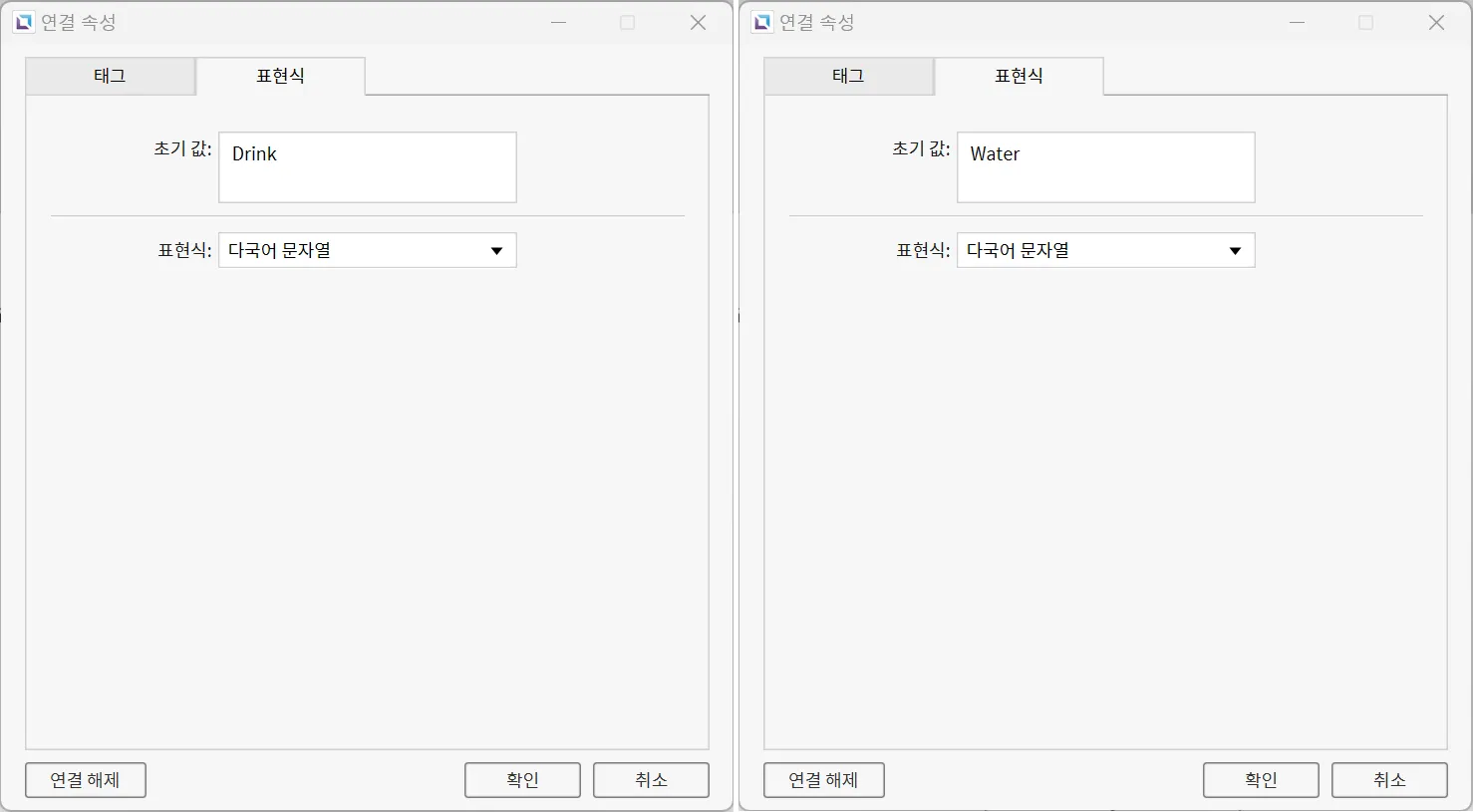
Task: Cancel with 취소 in the Drink dialog
Action: tap(651, 780)
